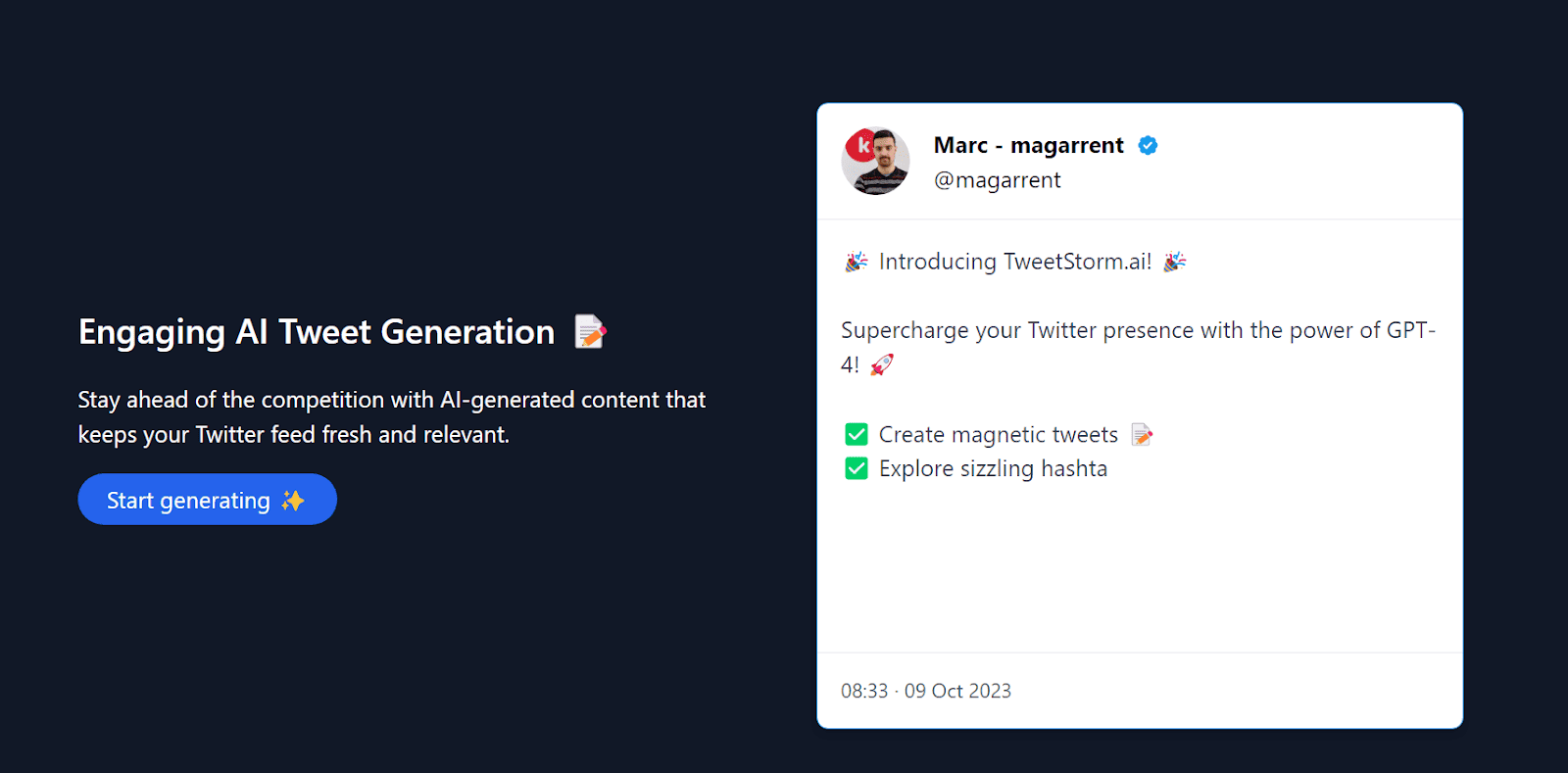The image size is (1568, 773).
Task: Click the memo emoji beside heading
Action: point(590,332)
